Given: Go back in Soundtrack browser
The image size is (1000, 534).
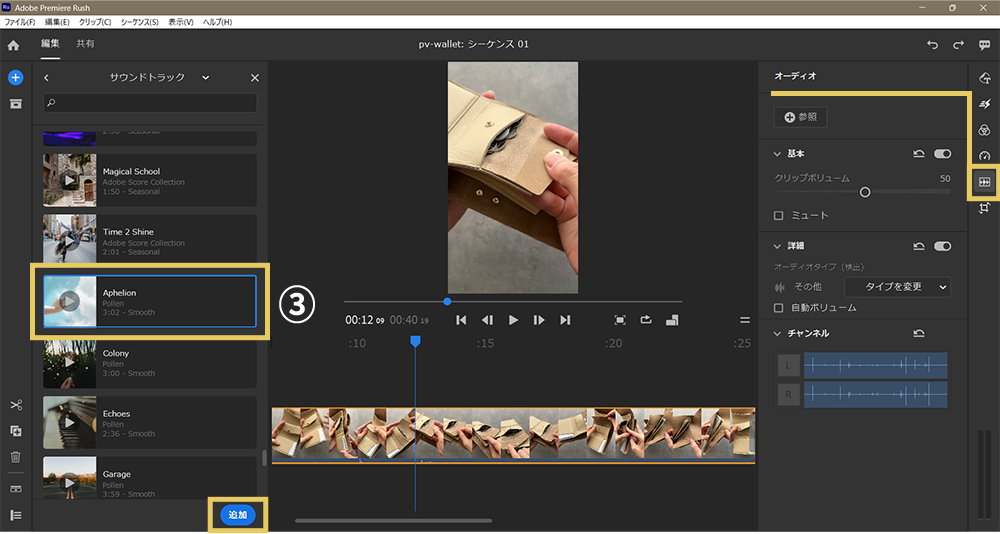Looking at the screenshot, I should [46, 78].
